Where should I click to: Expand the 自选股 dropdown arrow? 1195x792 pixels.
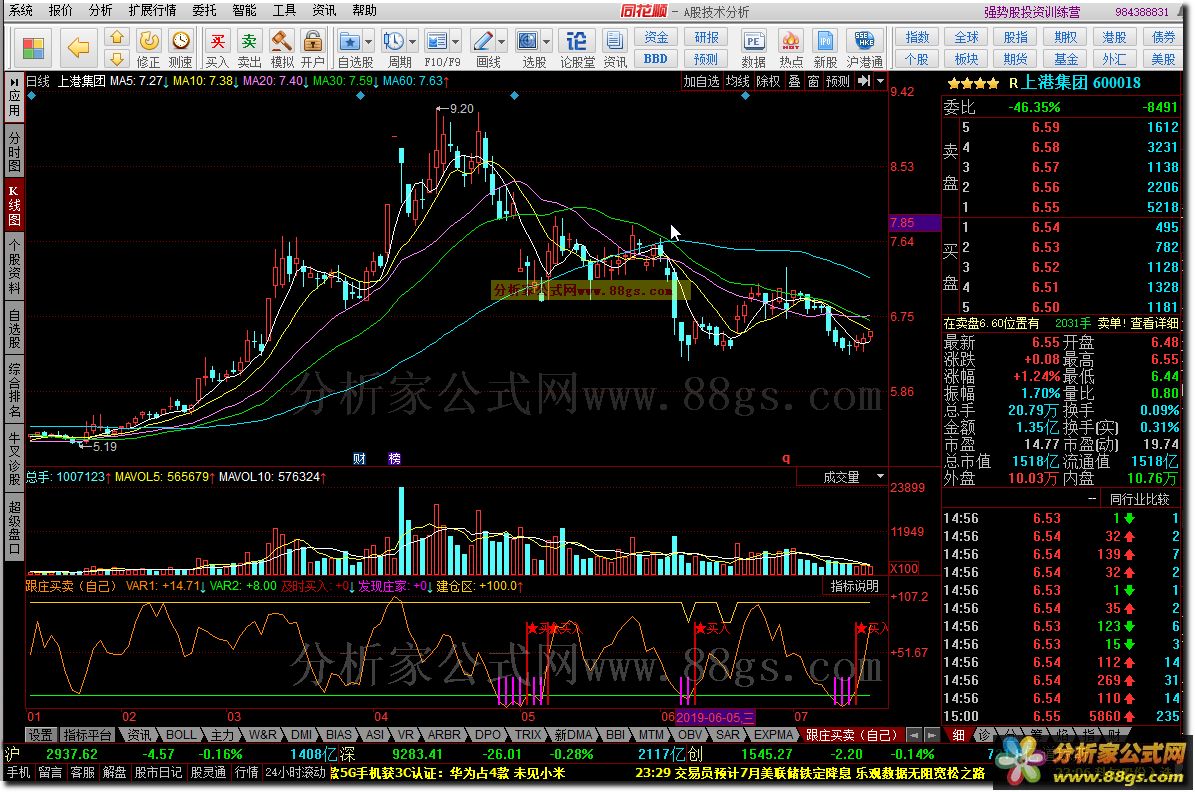(x=369, y=41)
